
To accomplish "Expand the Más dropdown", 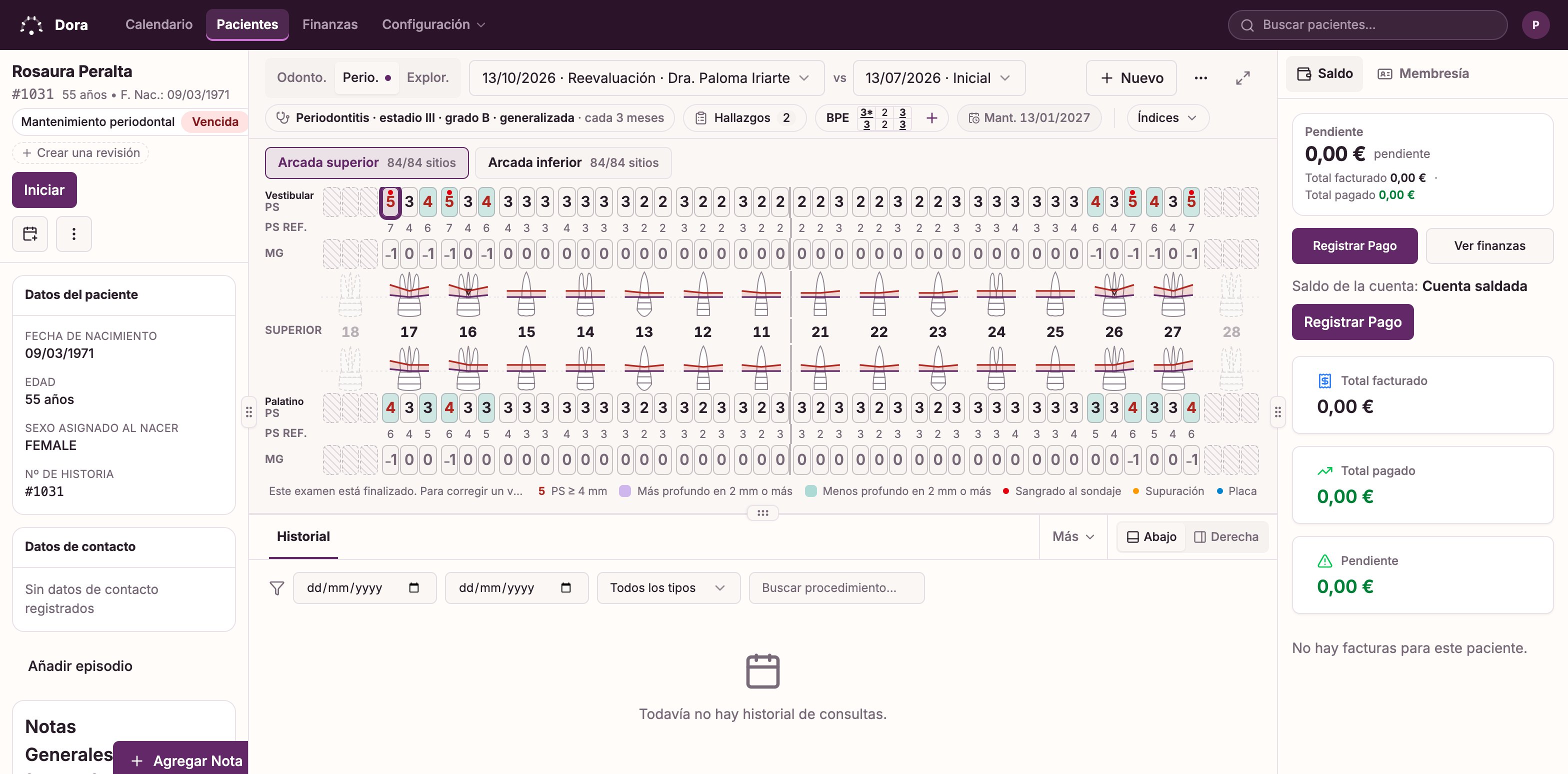I will [x=1073, y=536].
